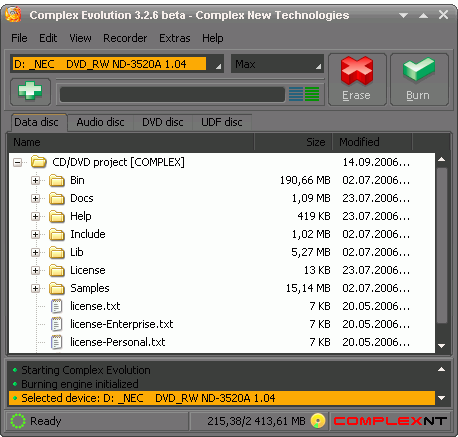The height and width of the screenshot is (437, 458).
Task: Click the CD/DVD project root folder icon
Action: click(39, 162)
